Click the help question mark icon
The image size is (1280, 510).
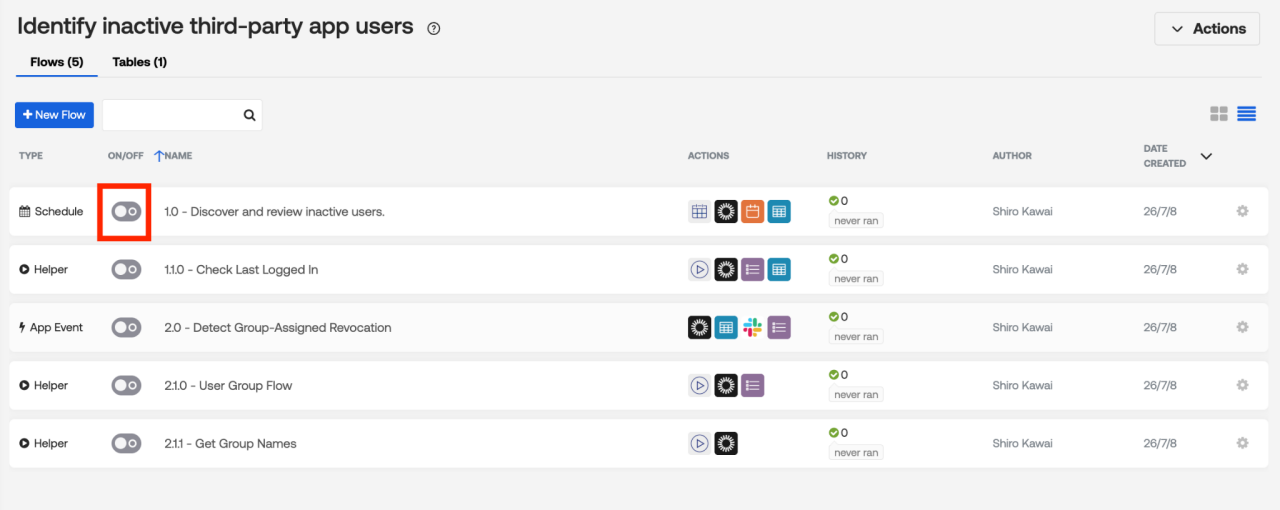[433, 29]
